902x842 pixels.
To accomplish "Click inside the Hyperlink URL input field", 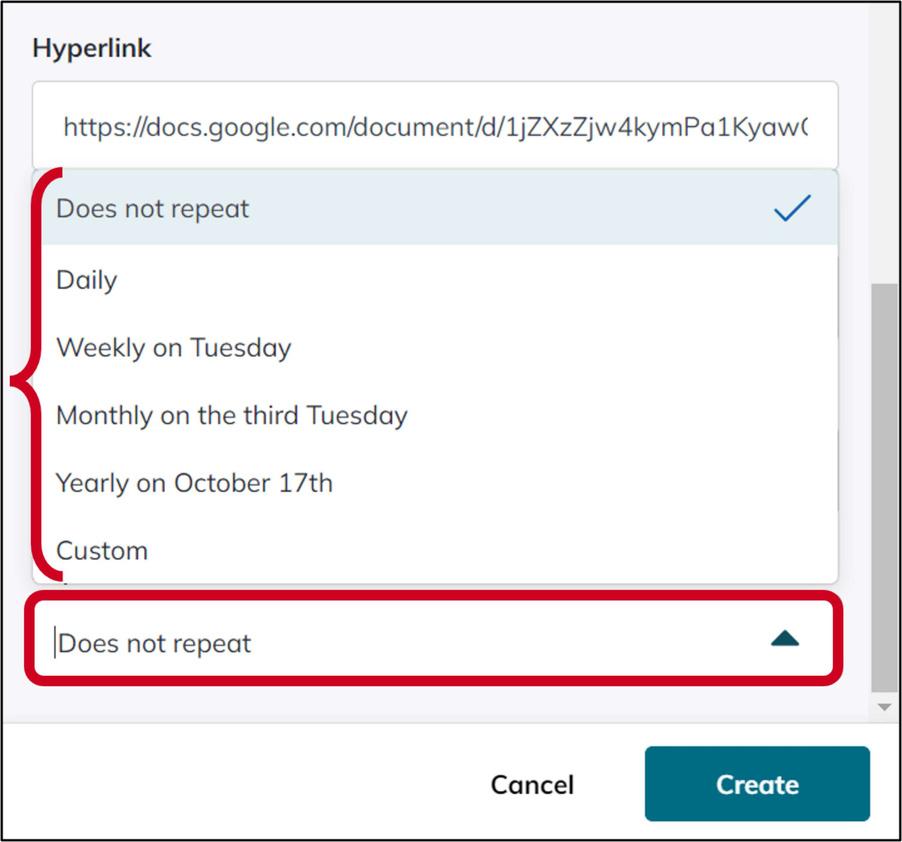I will tap(435, 126).
